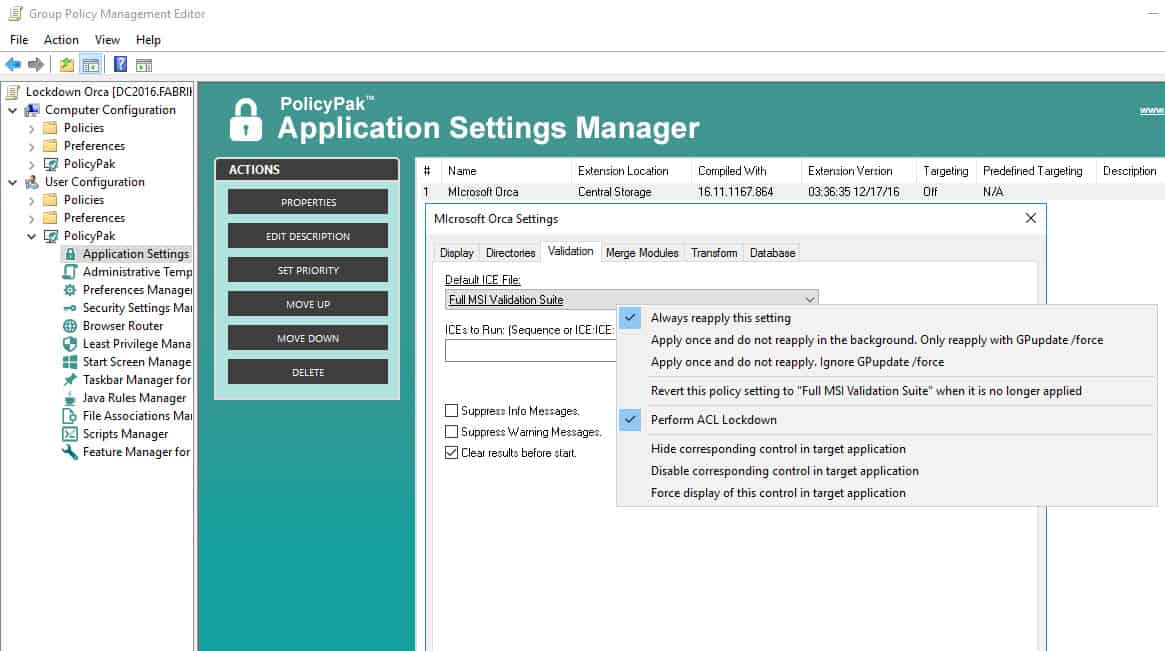Viewport: 1165px width, 651px height.
Task: Collapse PolicyPak under User Configuration
Action: [31, 236]
